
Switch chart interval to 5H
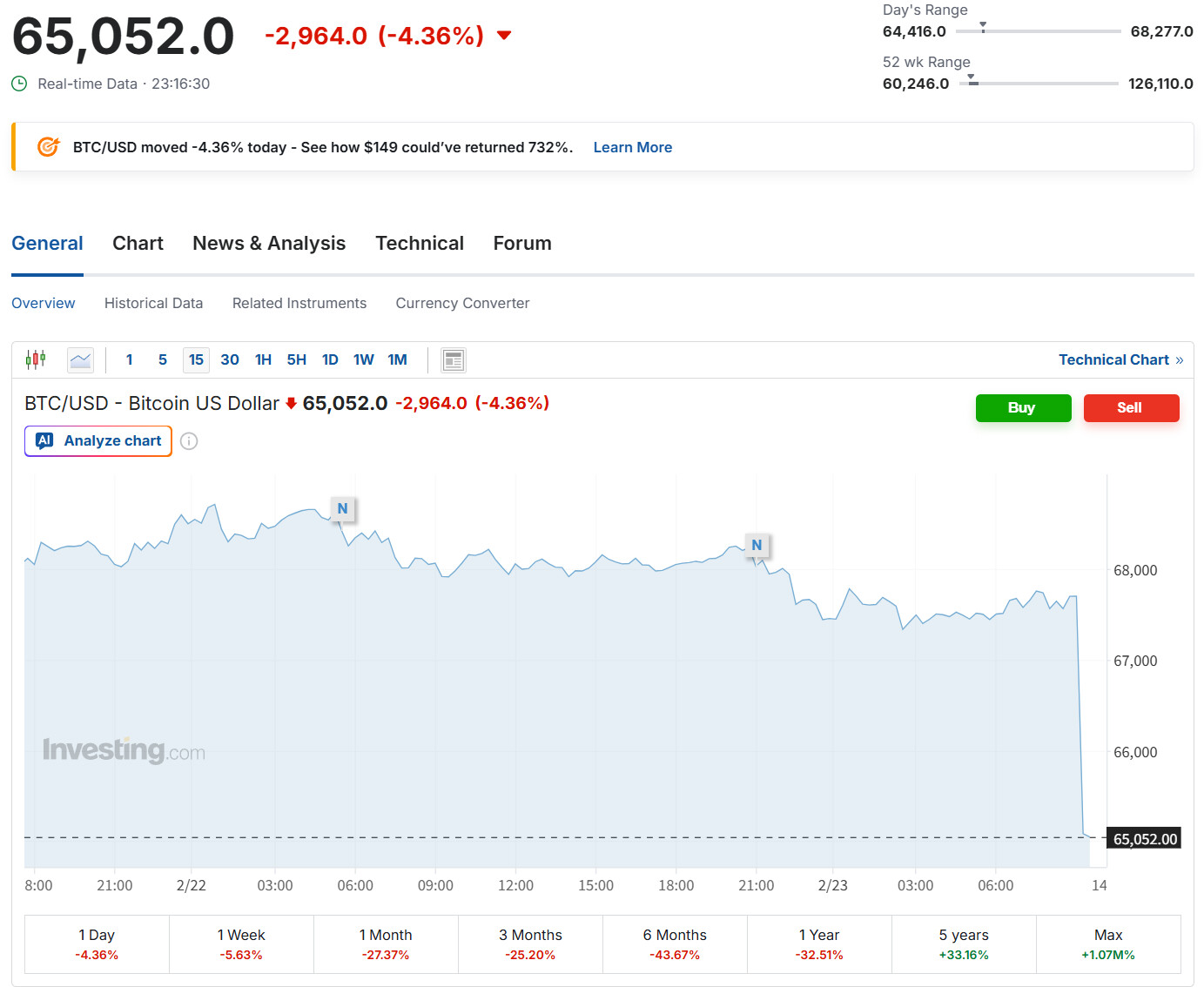pos(297,359)
